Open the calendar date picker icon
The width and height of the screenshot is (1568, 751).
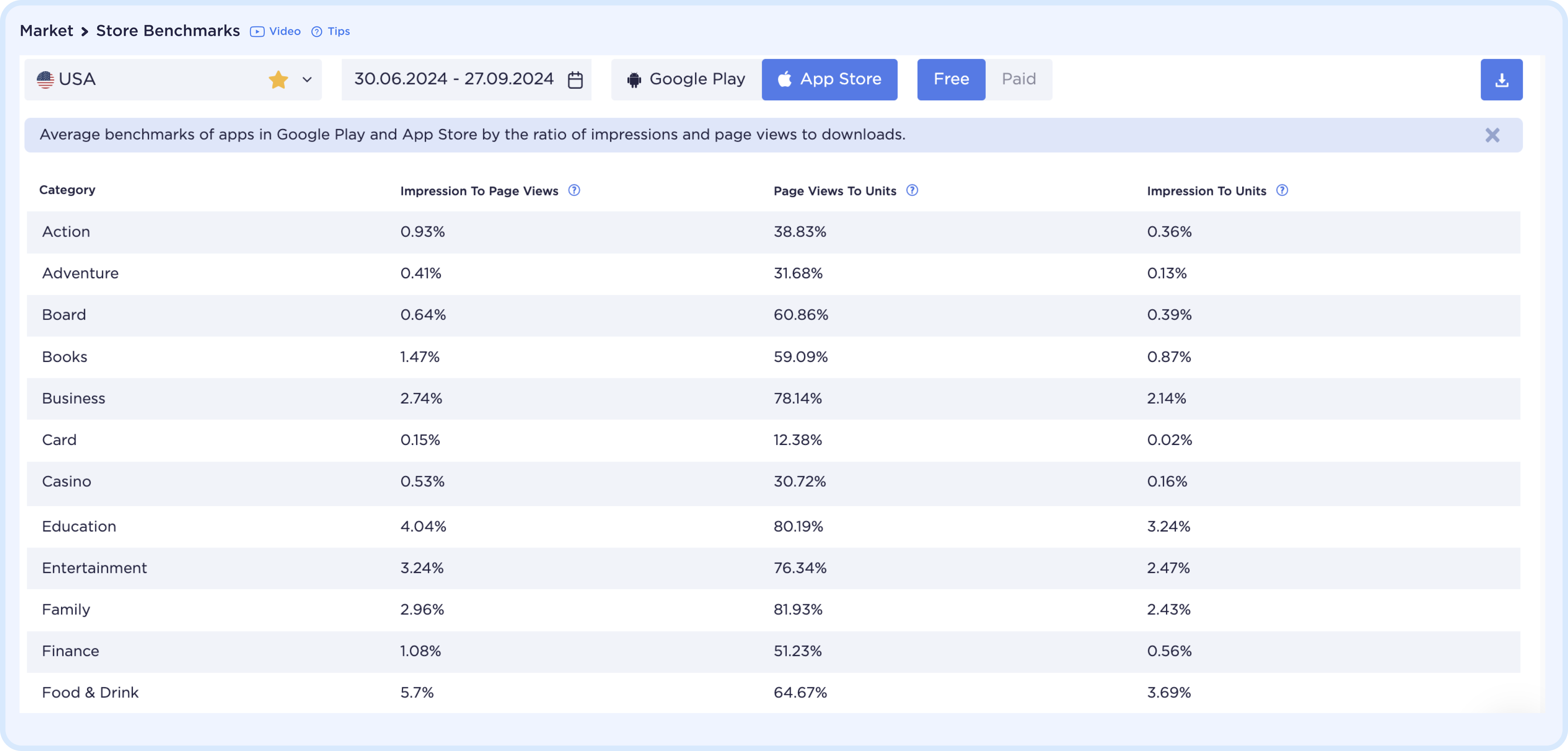tap(575, 80)
